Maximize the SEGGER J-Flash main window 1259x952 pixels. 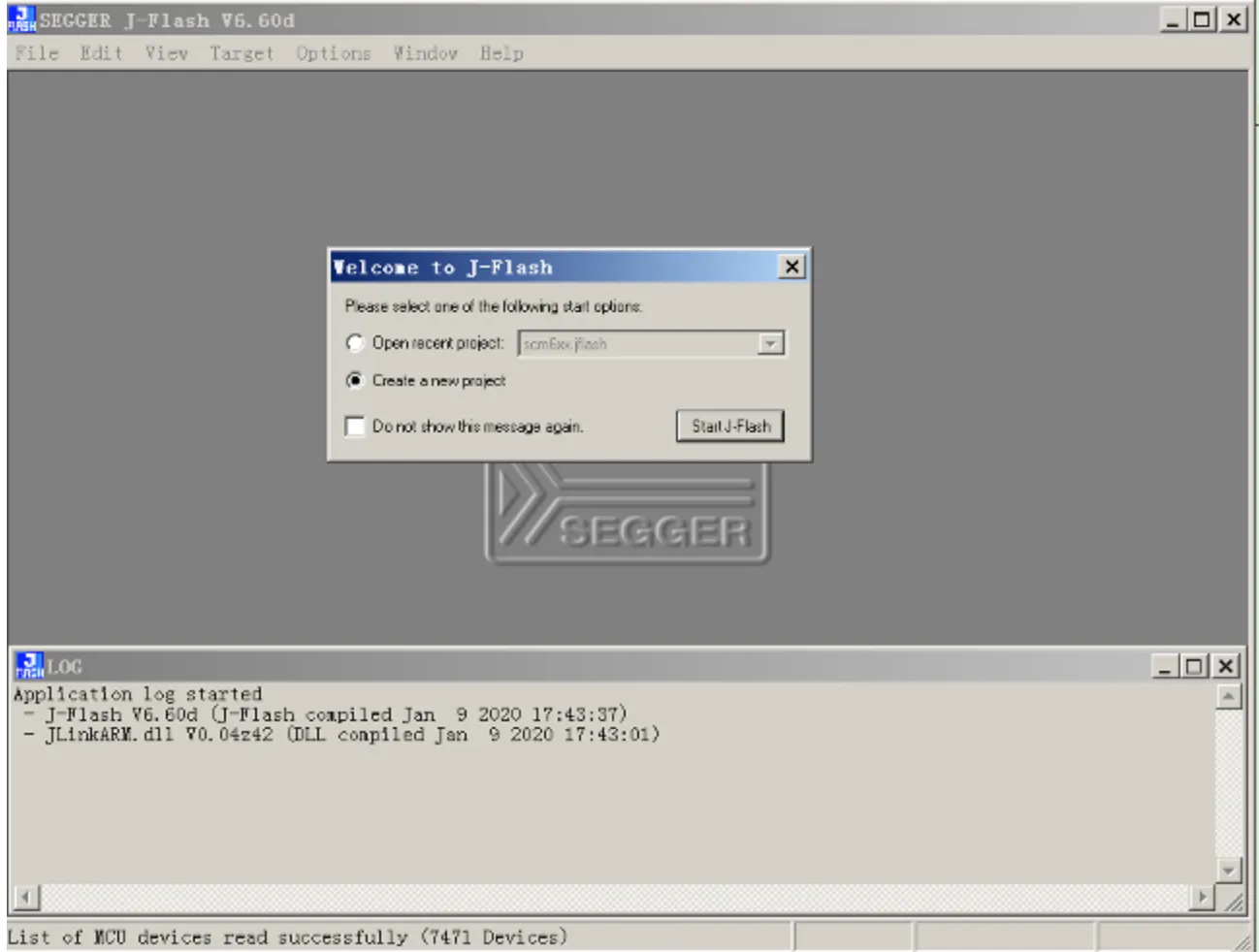(1203, 19)
